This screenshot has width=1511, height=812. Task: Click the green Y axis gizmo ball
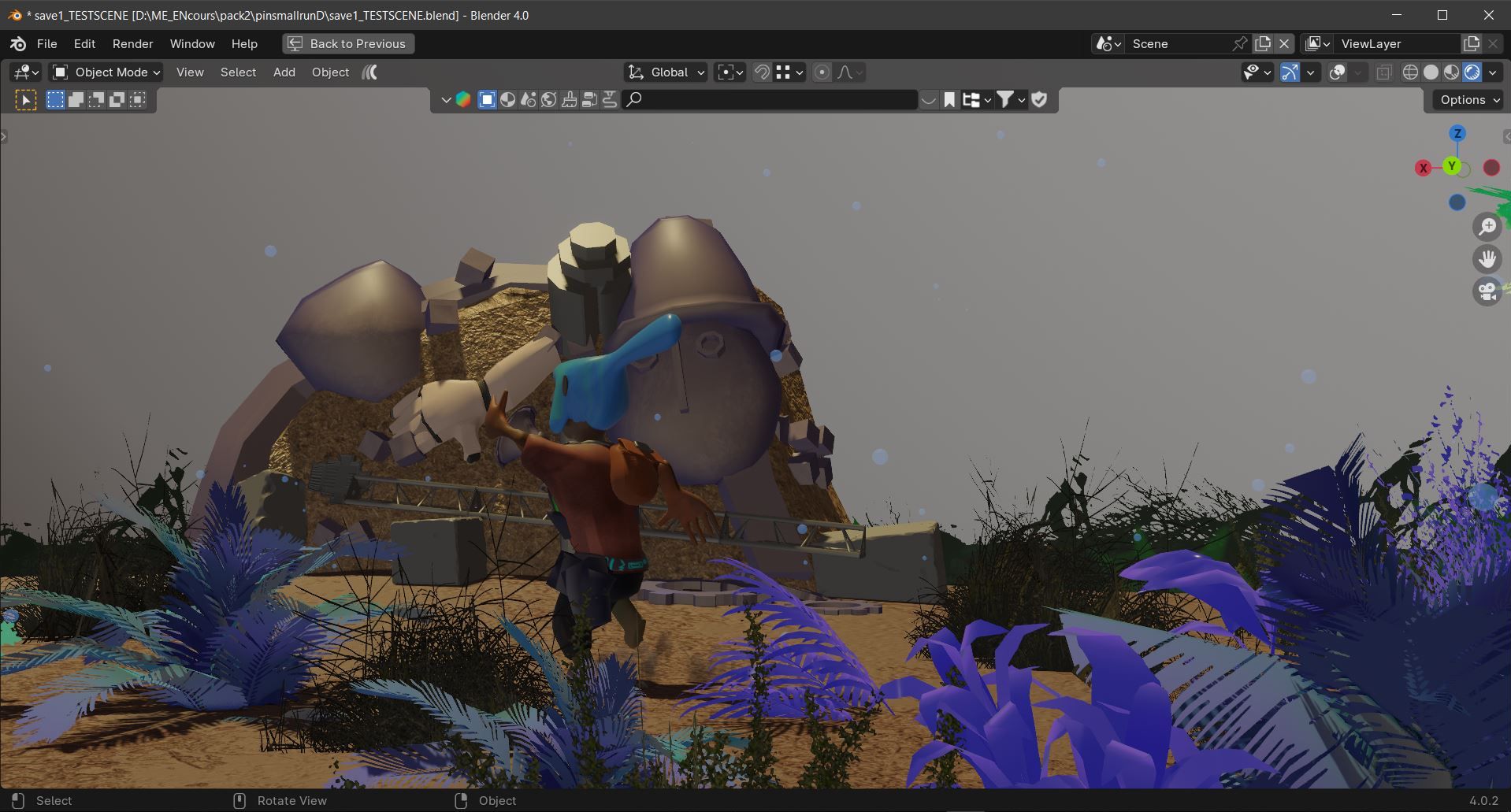point(1451,166)
